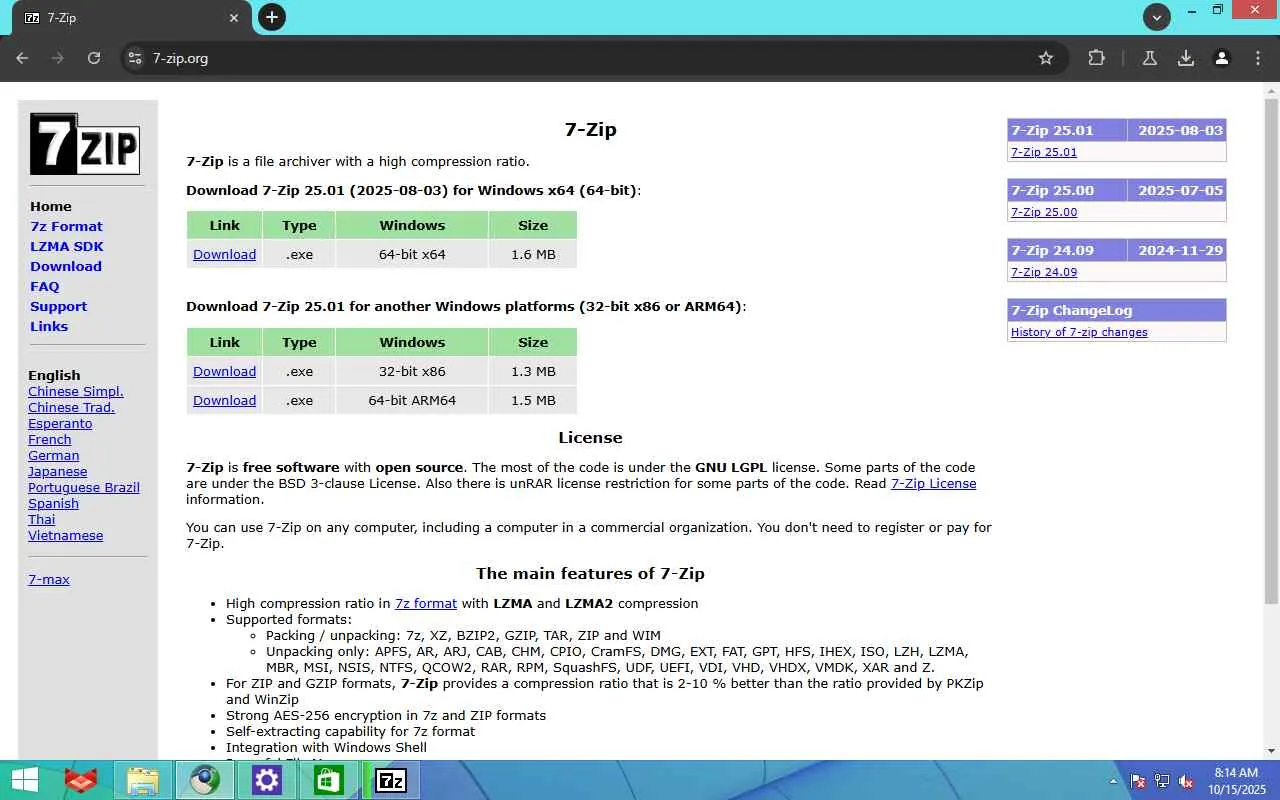The width and height of the screenshot is (1280, 800).
Task: Download the 32-bit x86 .exe installer
Action: point(224,371)
